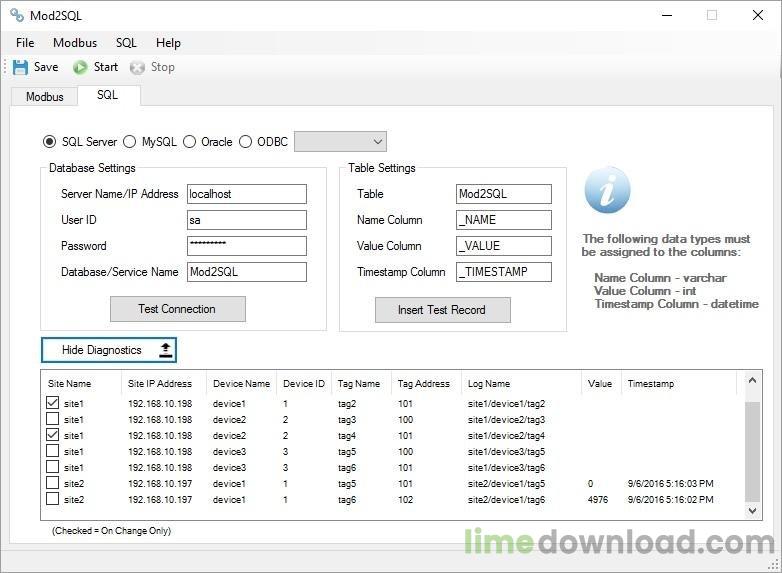The image size is (782, 573).
Task: Select the Oracle radio button
Action: (189, 142)
